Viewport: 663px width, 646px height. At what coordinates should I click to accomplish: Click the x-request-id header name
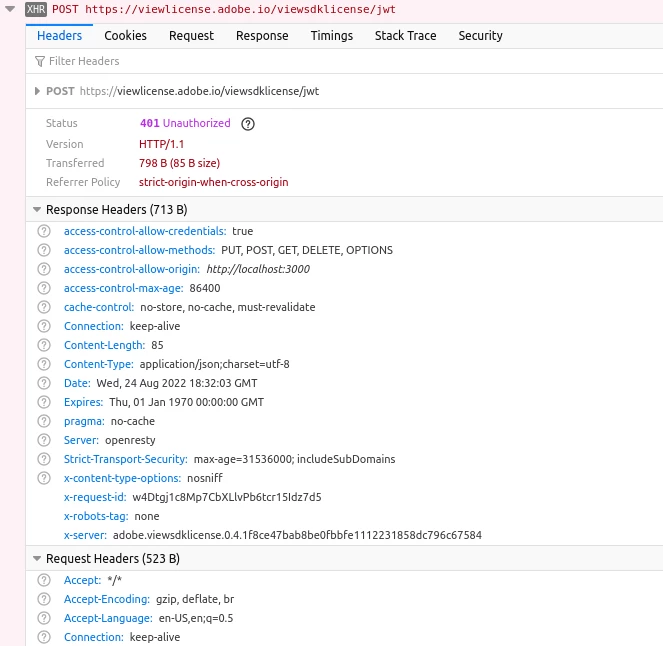pos(95,497)
